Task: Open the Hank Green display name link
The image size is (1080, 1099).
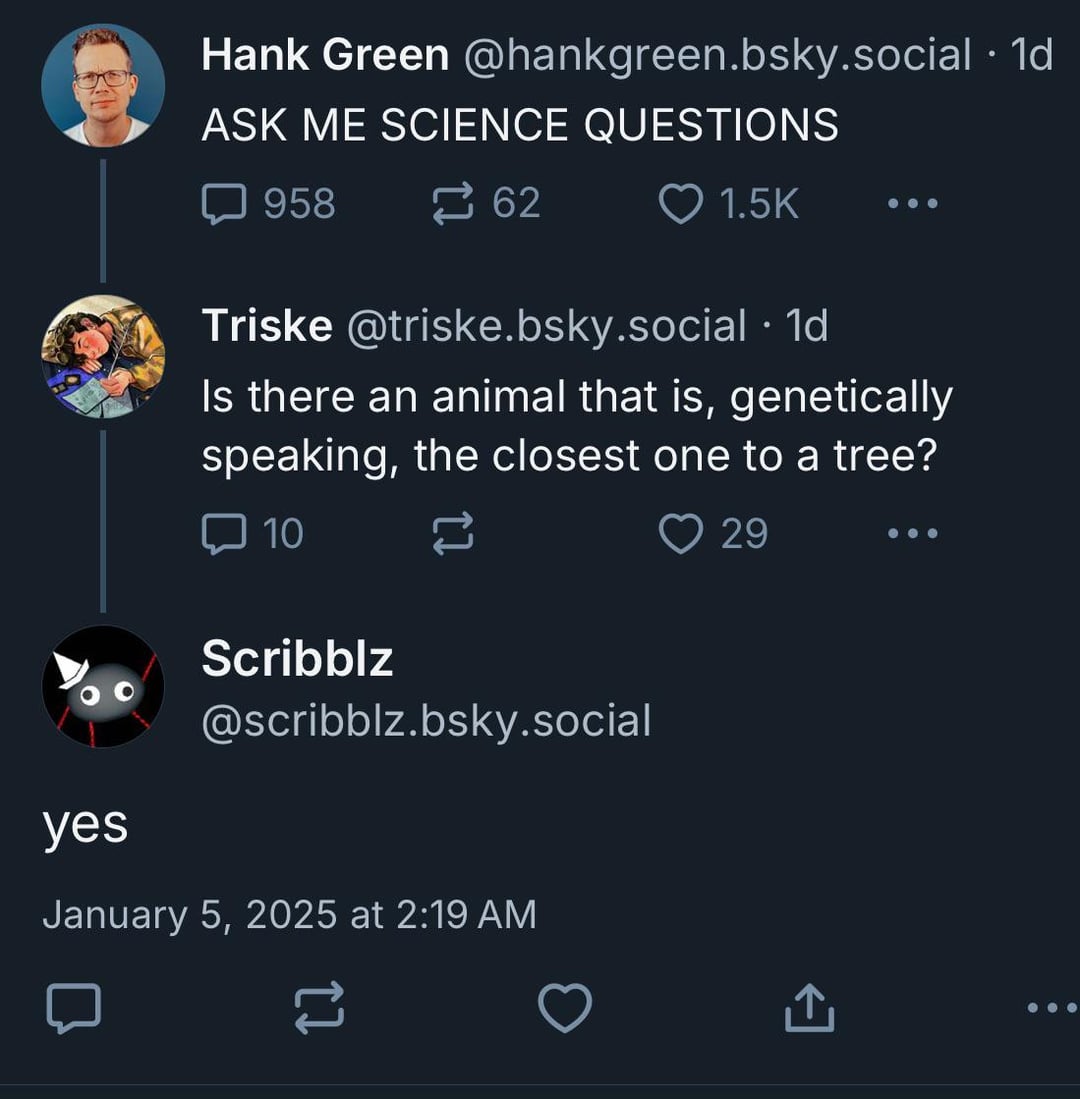Action: coord(325,55)
